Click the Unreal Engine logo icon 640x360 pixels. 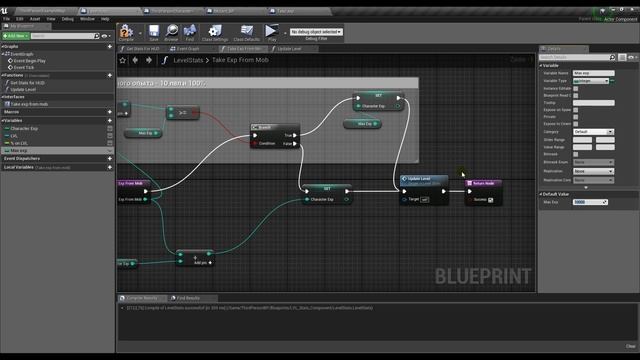coord(4,10)
